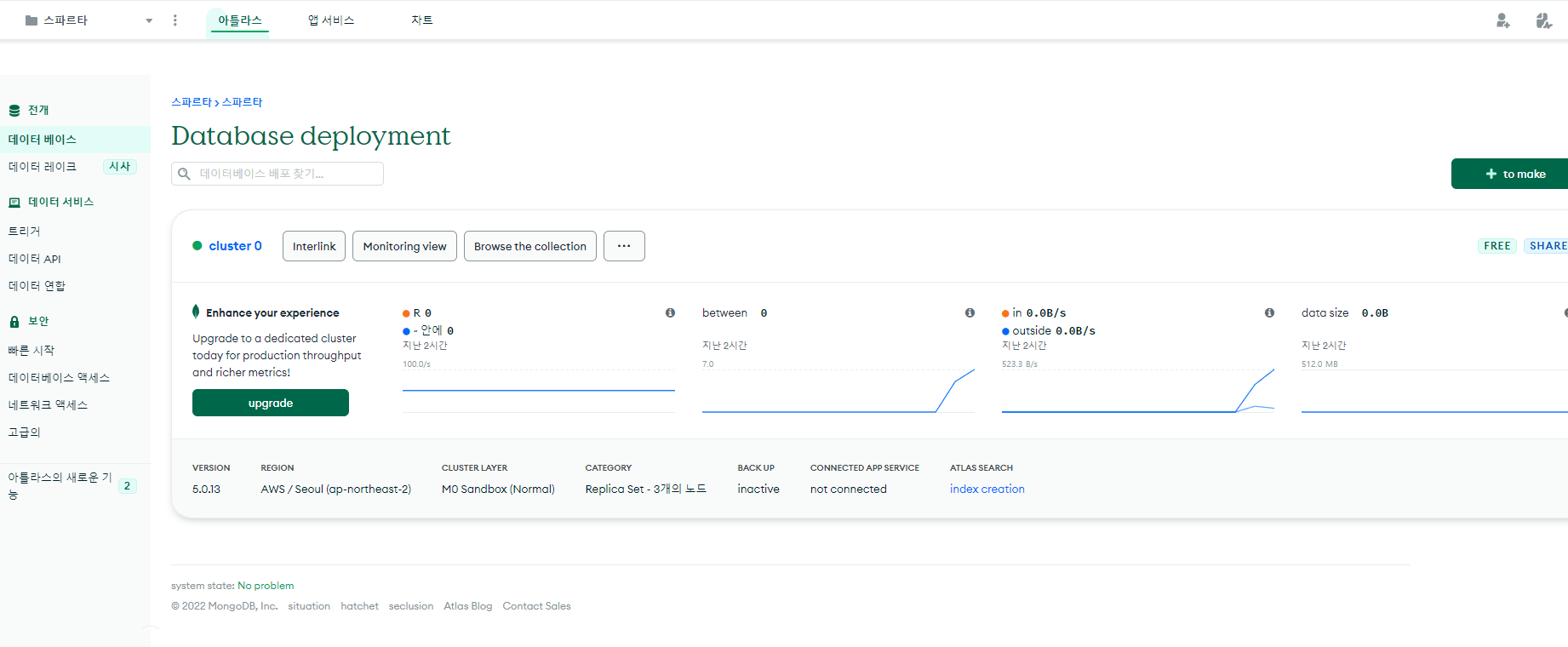Open the Atlas Blog footer link
The width and height of the screenshot is (1568, 647).
(x=468, y=606)
